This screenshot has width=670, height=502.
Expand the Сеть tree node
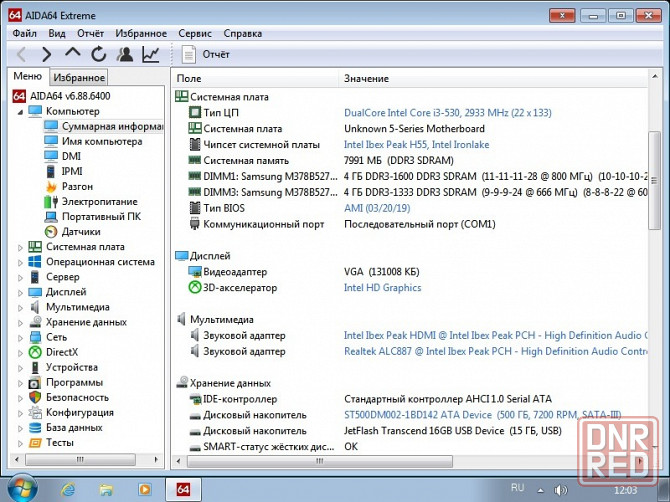point(20,338)
